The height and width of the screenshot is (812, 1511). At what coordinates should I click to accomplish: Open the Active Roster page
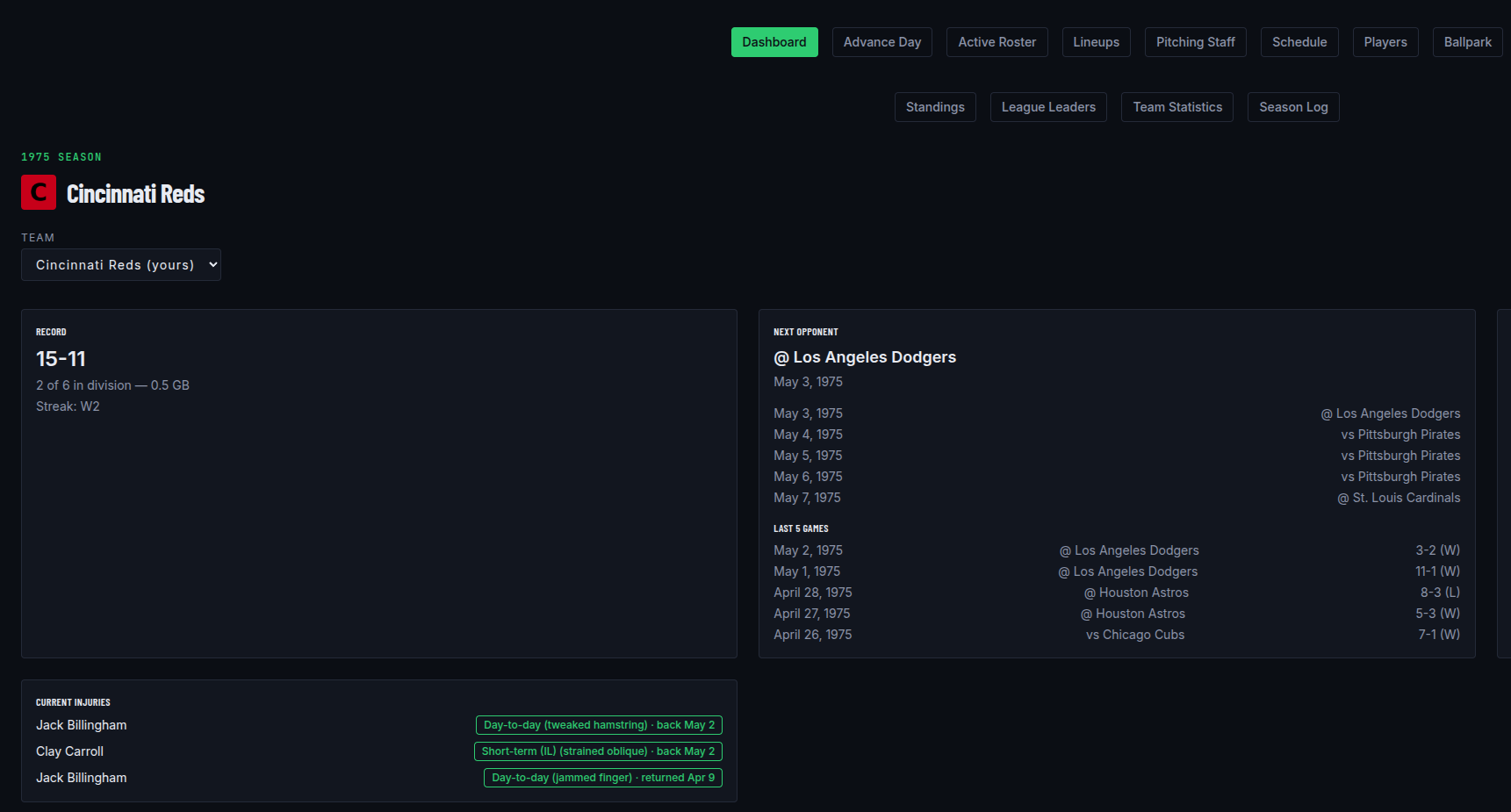[x=997, y=42]
